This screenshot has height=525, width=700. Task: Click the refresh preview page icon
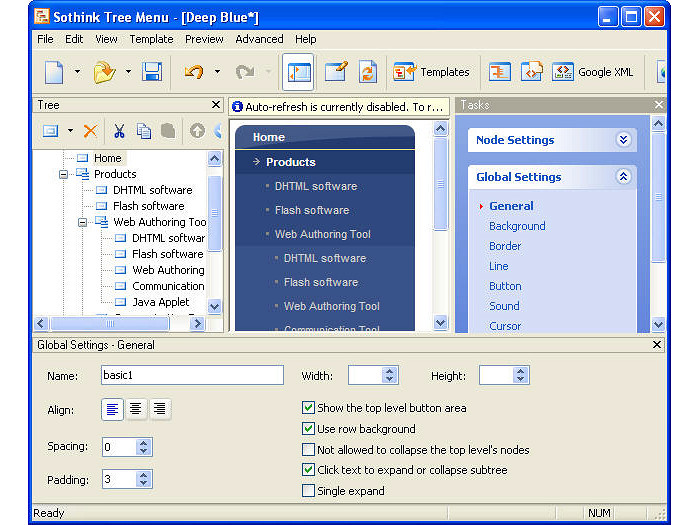(x=367, y=72)
